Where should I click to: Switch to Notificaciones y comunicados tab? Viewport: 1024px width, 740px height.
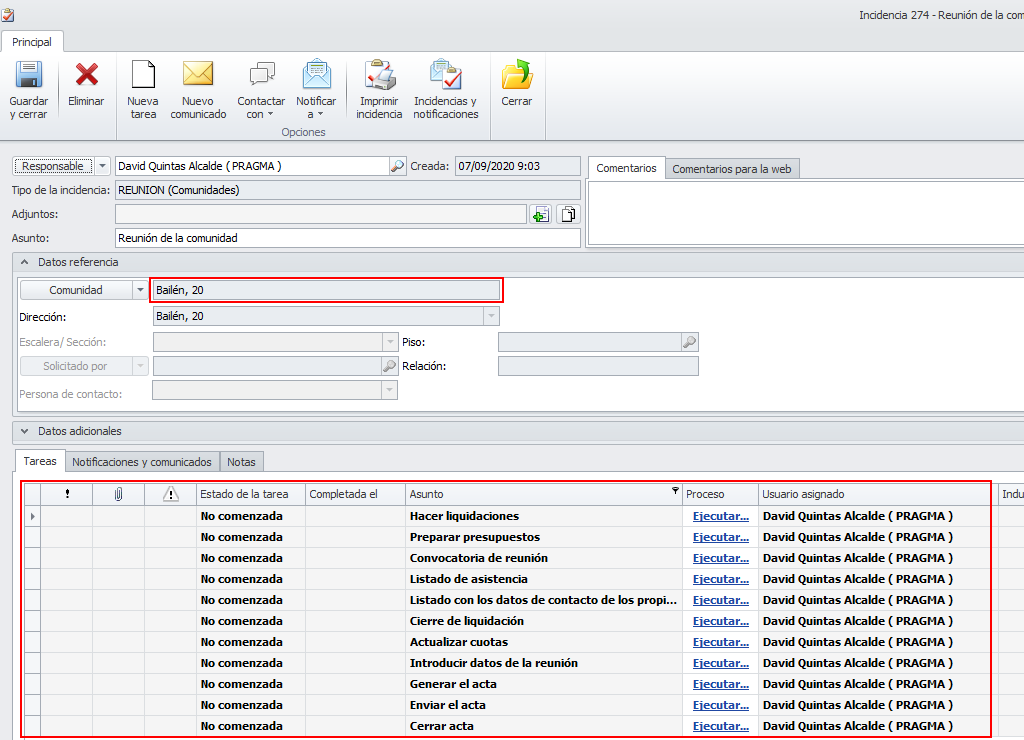click(x=142, y=462)
